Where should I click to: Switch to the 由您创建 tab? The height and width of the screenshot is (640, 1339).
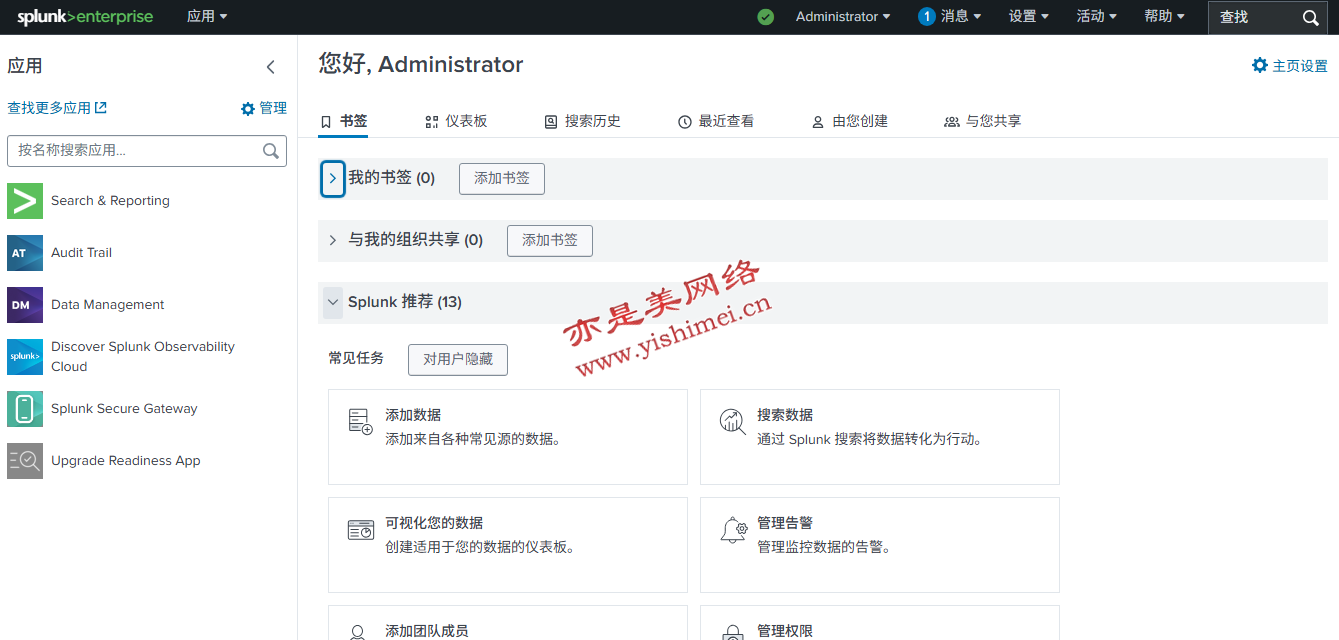(850, 121)
